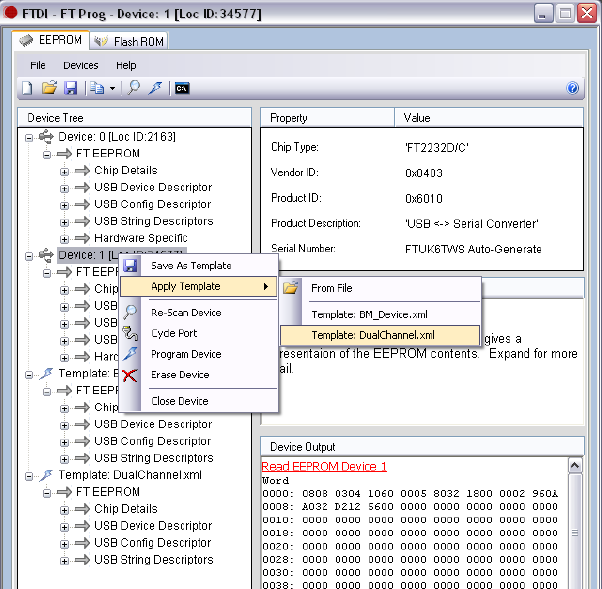The height and width of the screenshot is (589, 602).
Task: Click the Vendor ID value 0x0403
Action: (x=424, y=173)
